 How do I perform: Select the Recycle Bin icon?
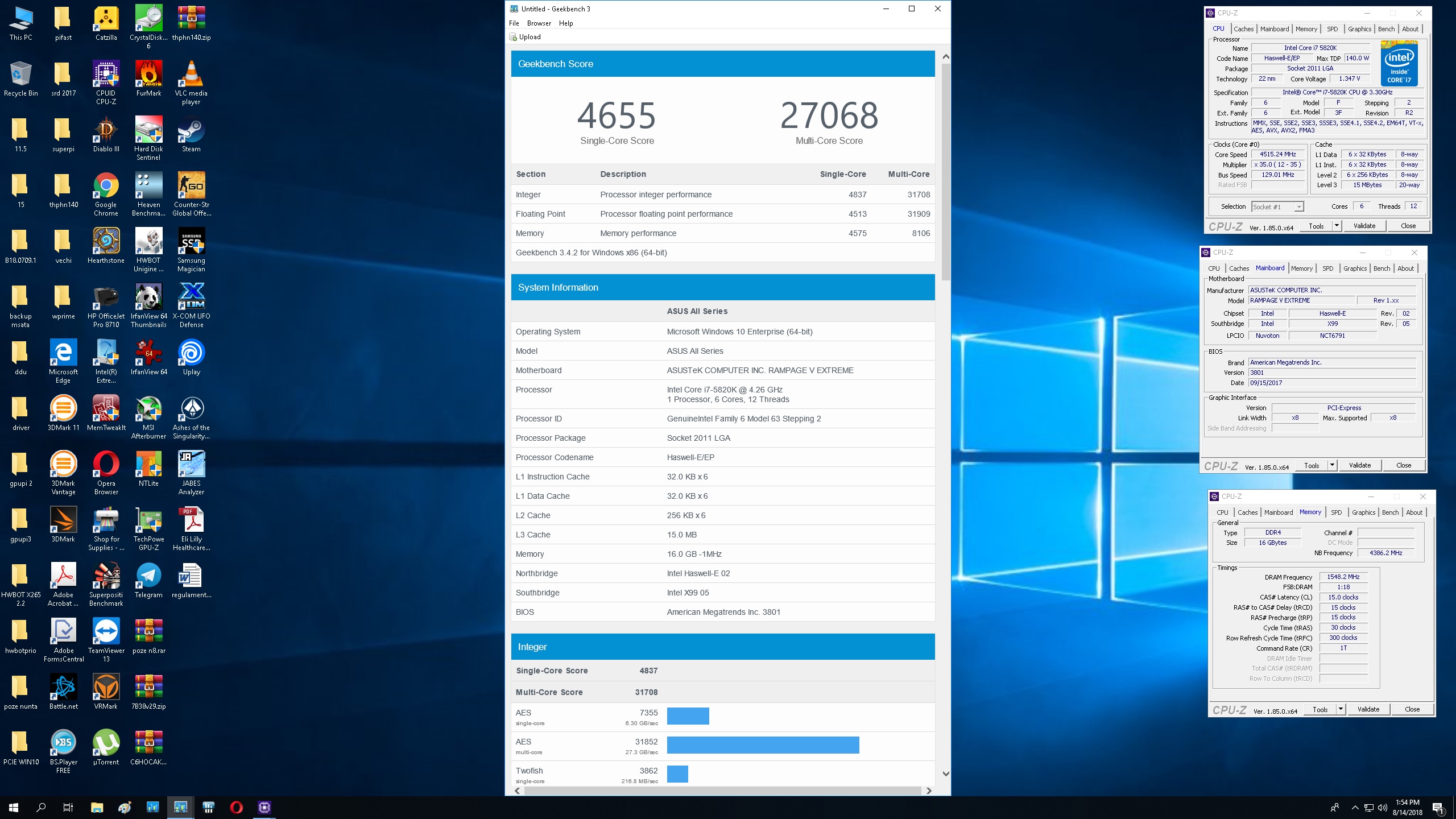20,79
